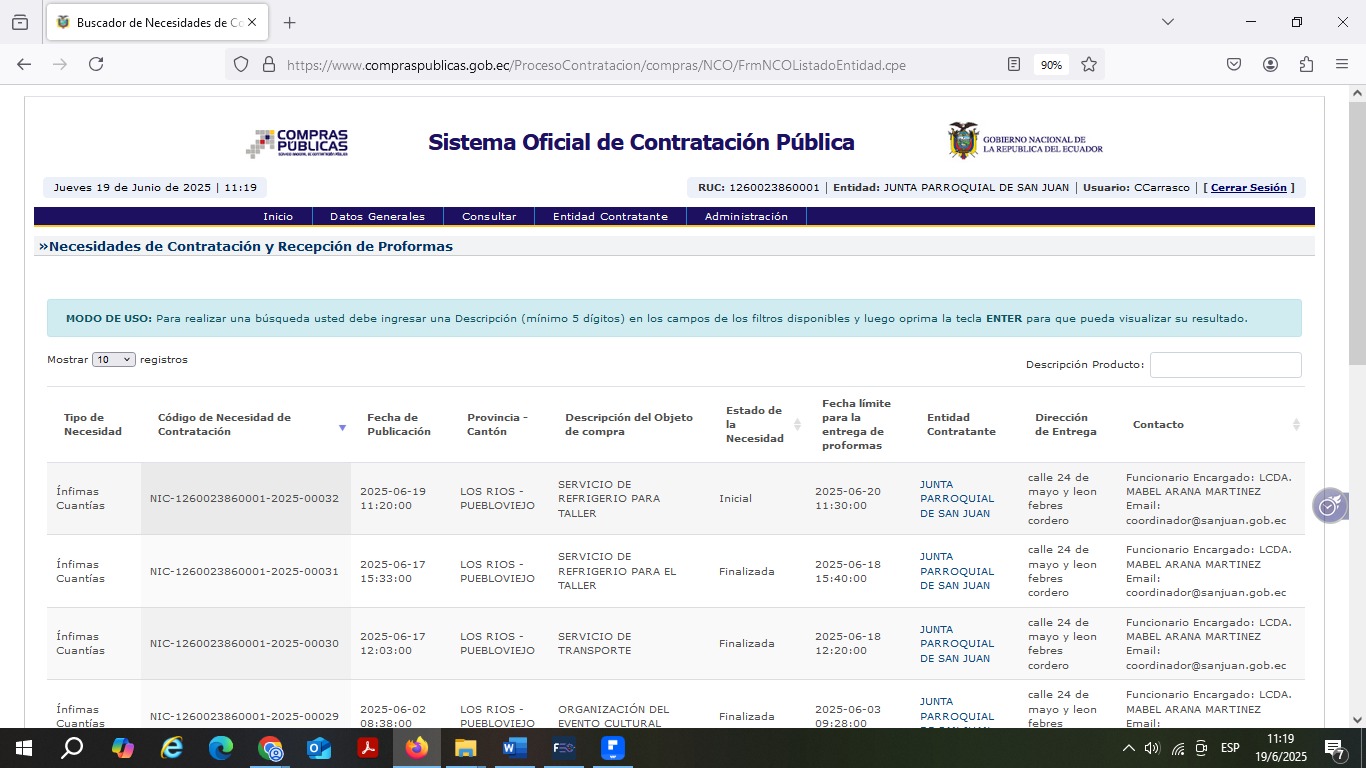The image size is (1366, 768).
Task: Toggle the reader view icon in address bar
Action: 1014,64
